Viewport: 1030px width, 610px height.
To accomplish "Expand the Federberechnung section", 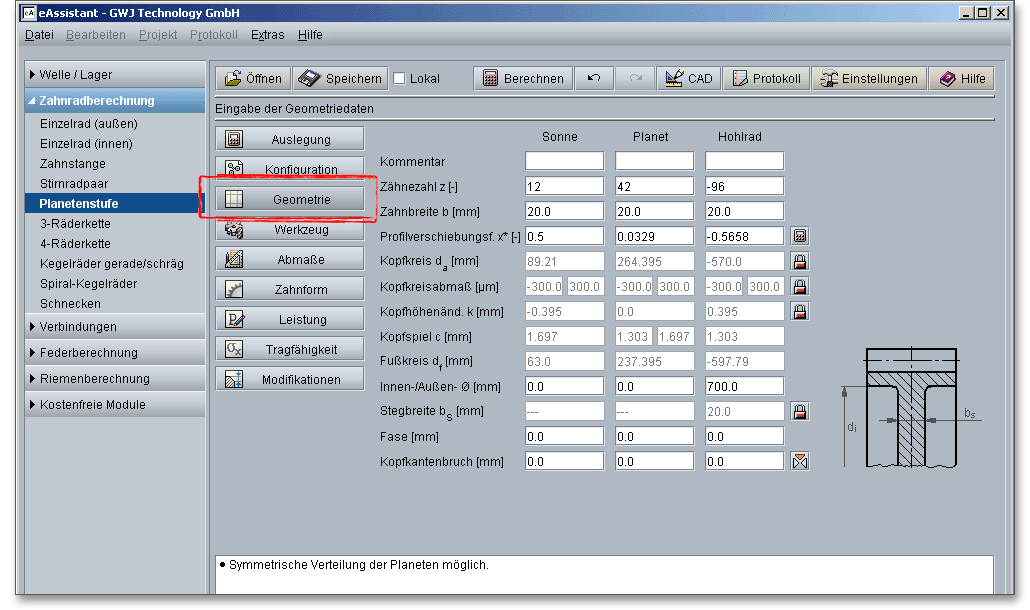I will click(x=115, y=353).
